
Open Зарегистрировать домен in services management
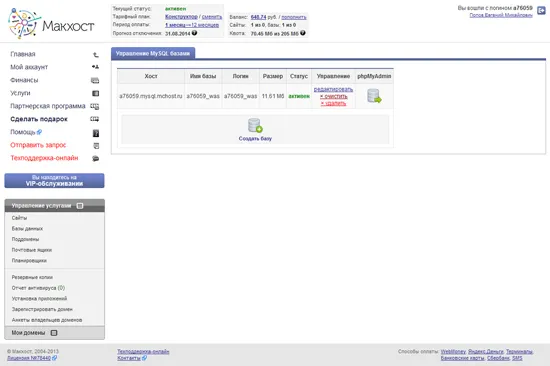tap(42, 309)
